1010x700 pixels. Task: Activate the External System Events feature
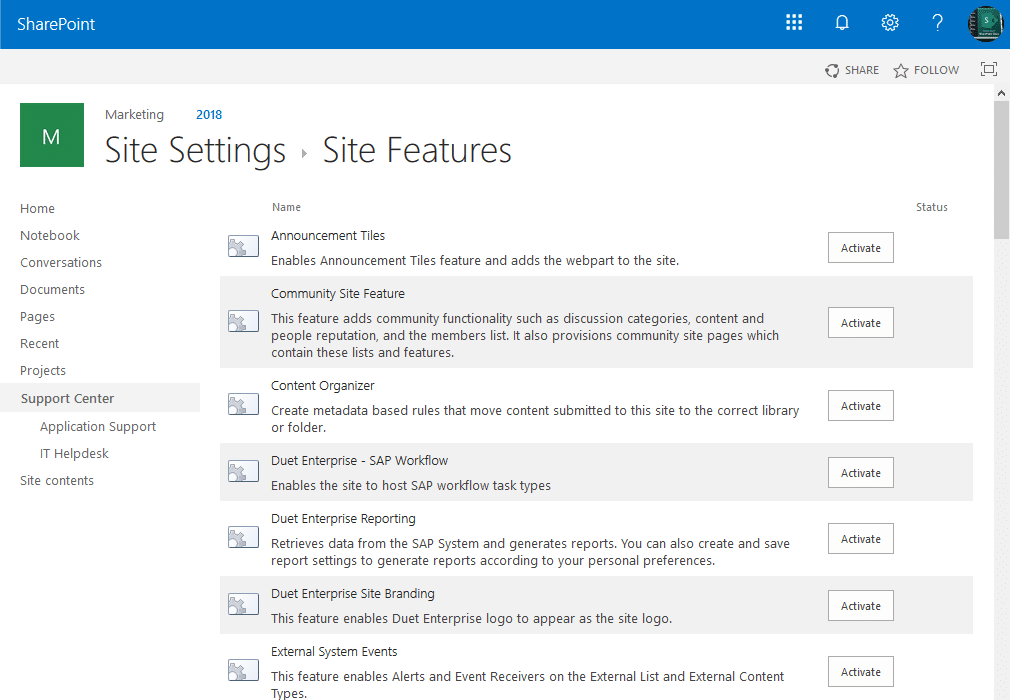click(x=860, y=671)
